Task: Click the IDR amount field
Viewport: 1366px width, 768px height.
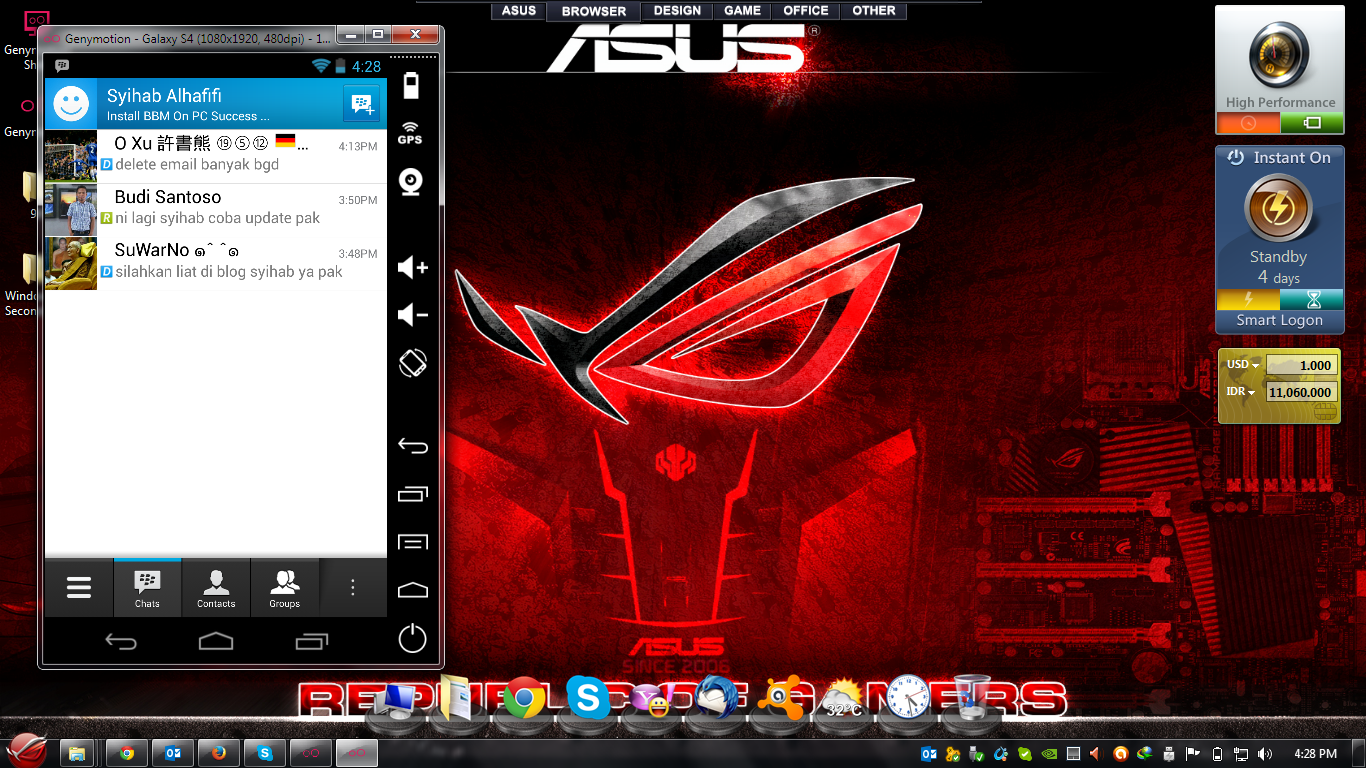Action: (x=1302, y=393)
